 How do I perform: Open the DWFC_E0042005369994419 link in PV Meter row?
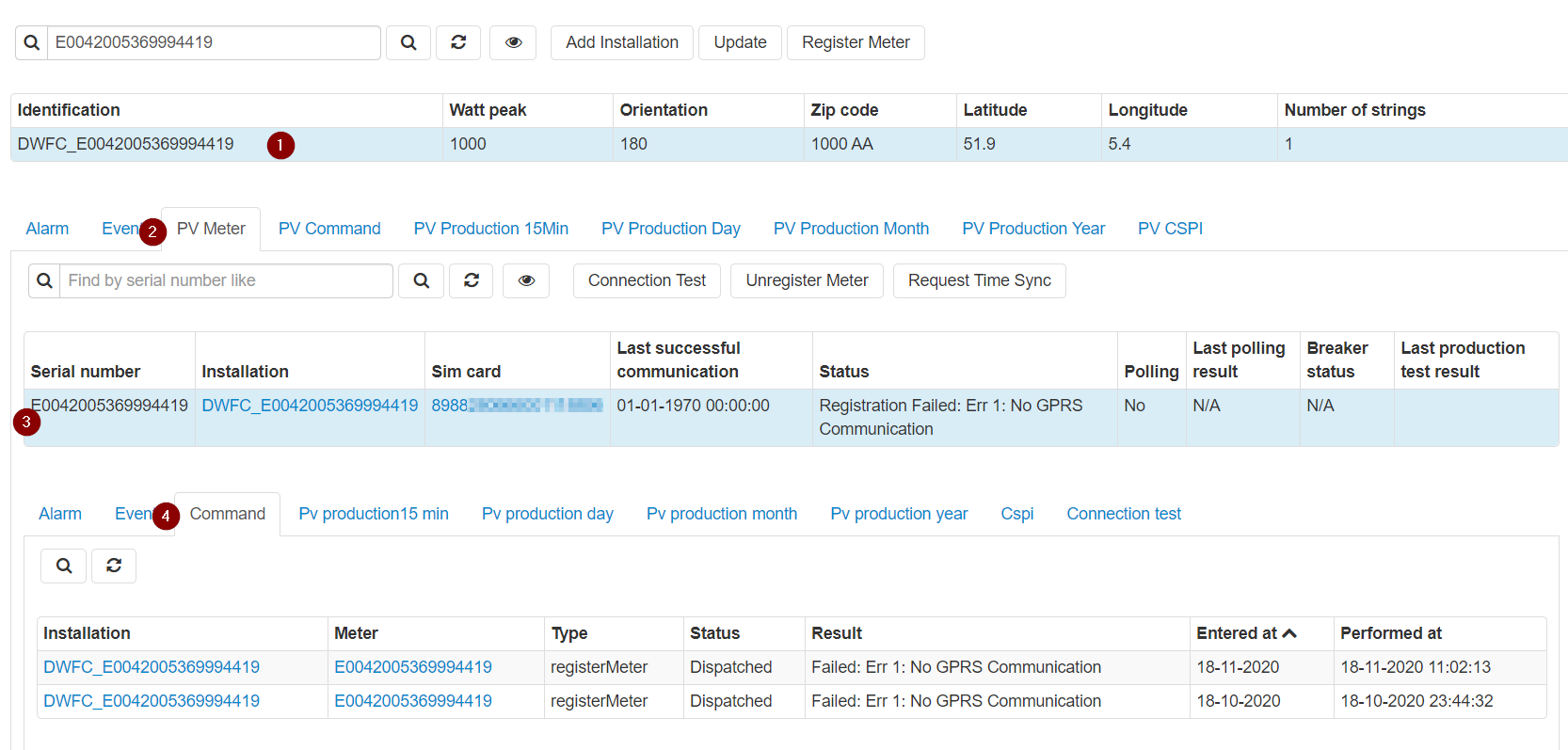point(310,406)
